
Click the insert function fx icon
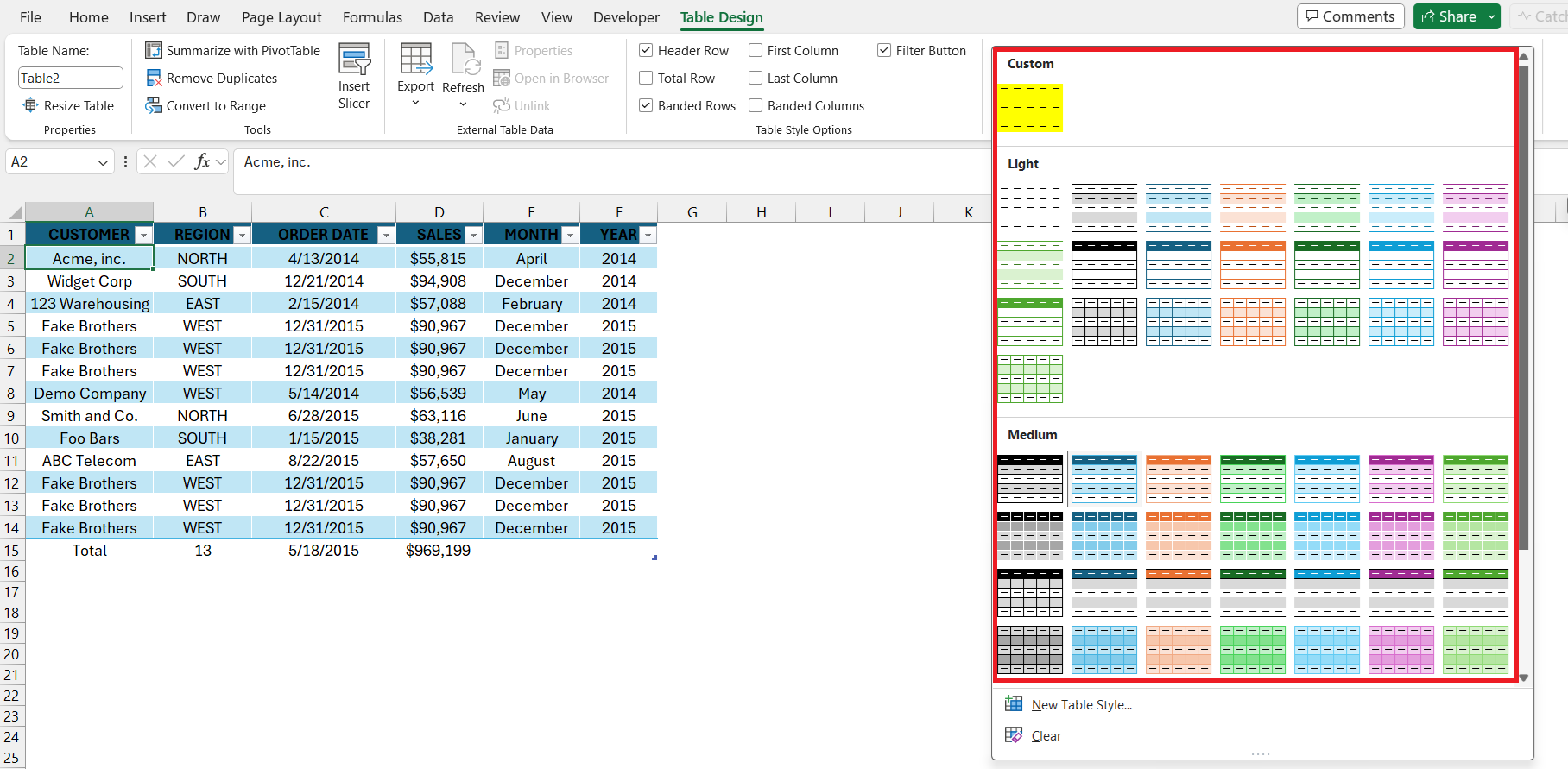203,161
